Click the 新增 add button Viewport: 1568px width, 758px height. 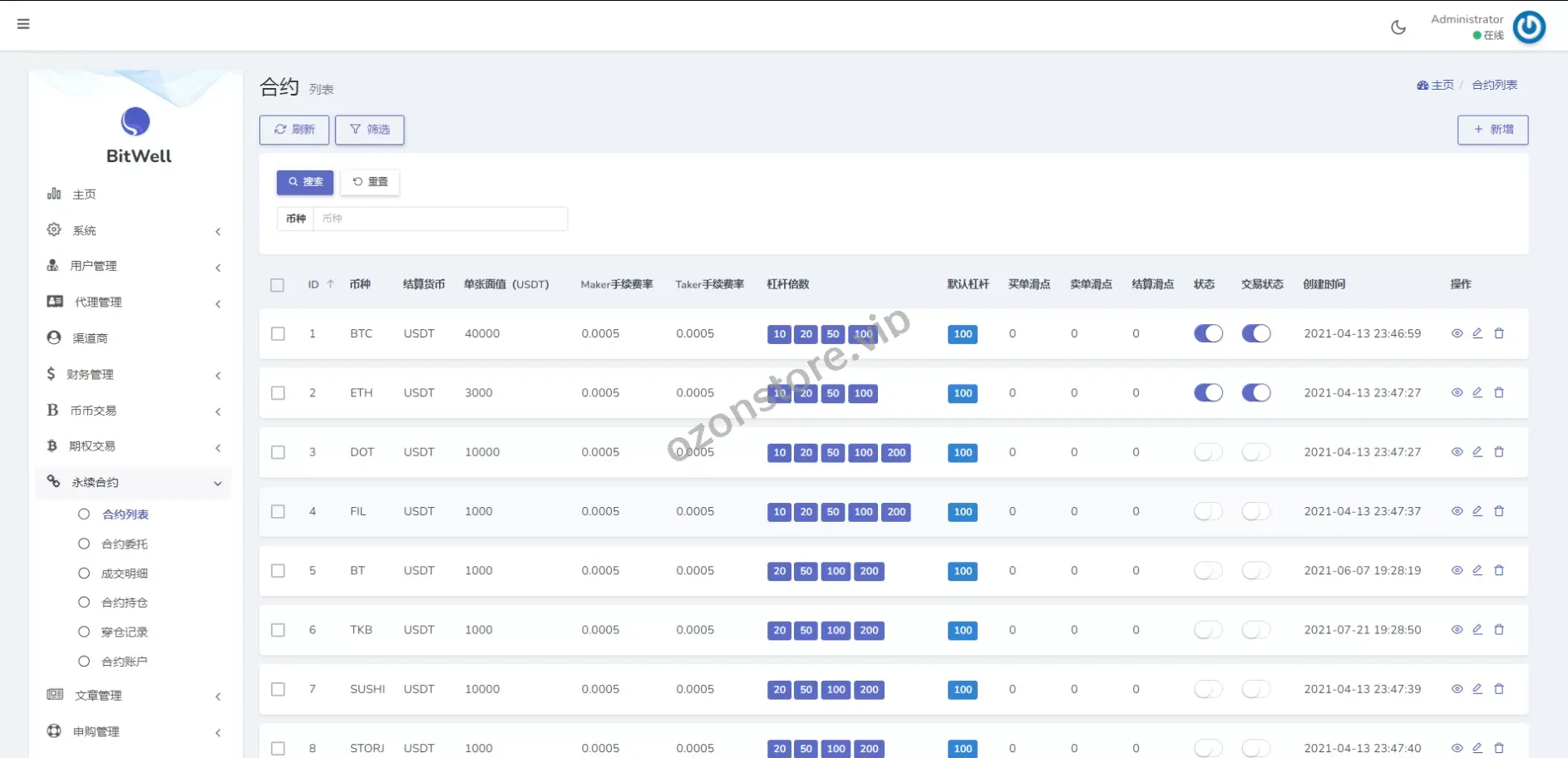tap(1492, 130)
